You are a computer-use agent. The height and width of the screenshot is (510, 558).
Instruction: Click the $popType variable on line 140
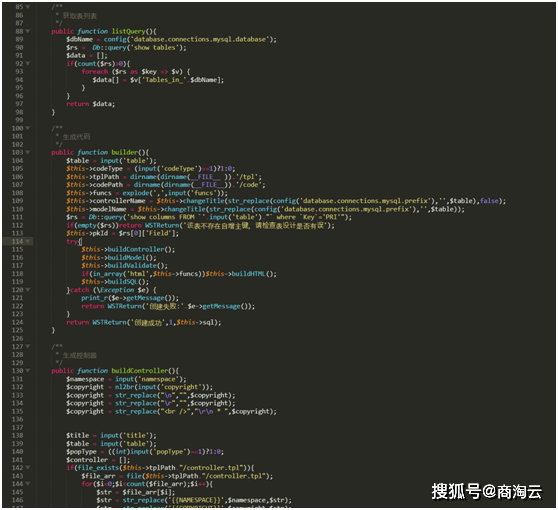coord(81,452)
